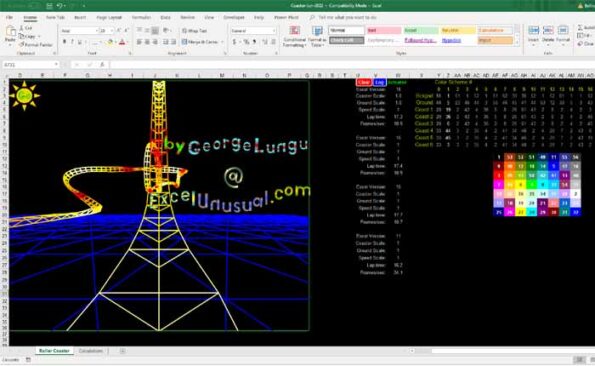This screenshot has height=366, width=595.
Task: Decrease decimal places
Action: pyautogui.click(x=273, y=42)
